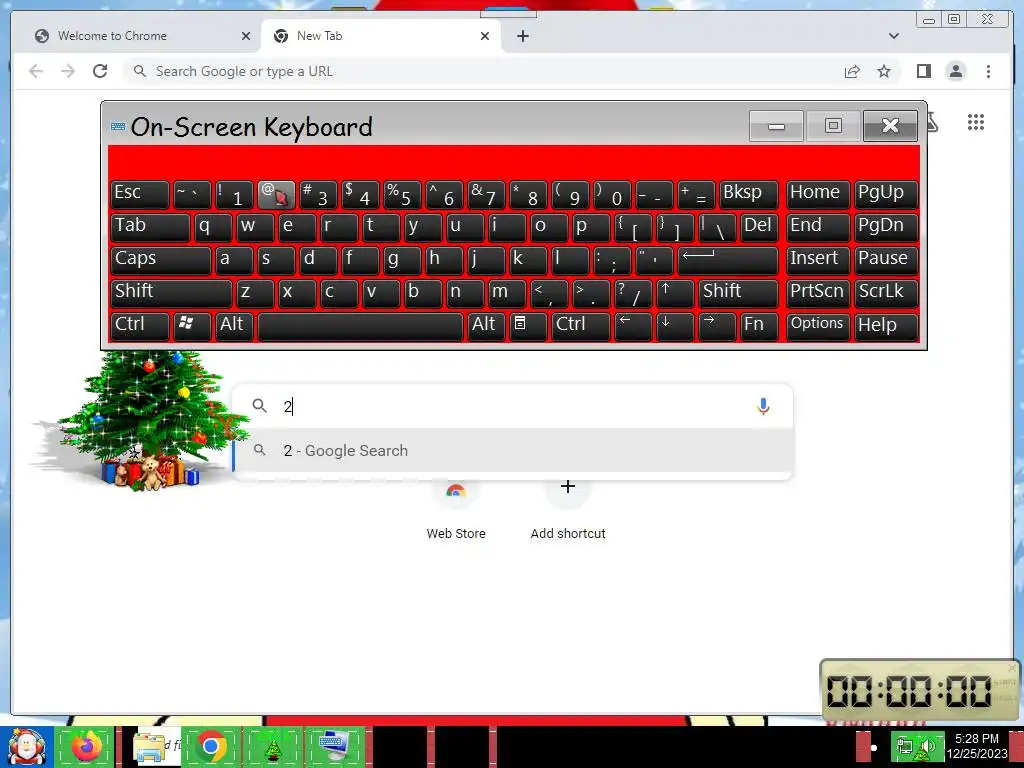Go forward in Chrome
The height and width of the screenshot is (768, 1024).
click(68, 71)
